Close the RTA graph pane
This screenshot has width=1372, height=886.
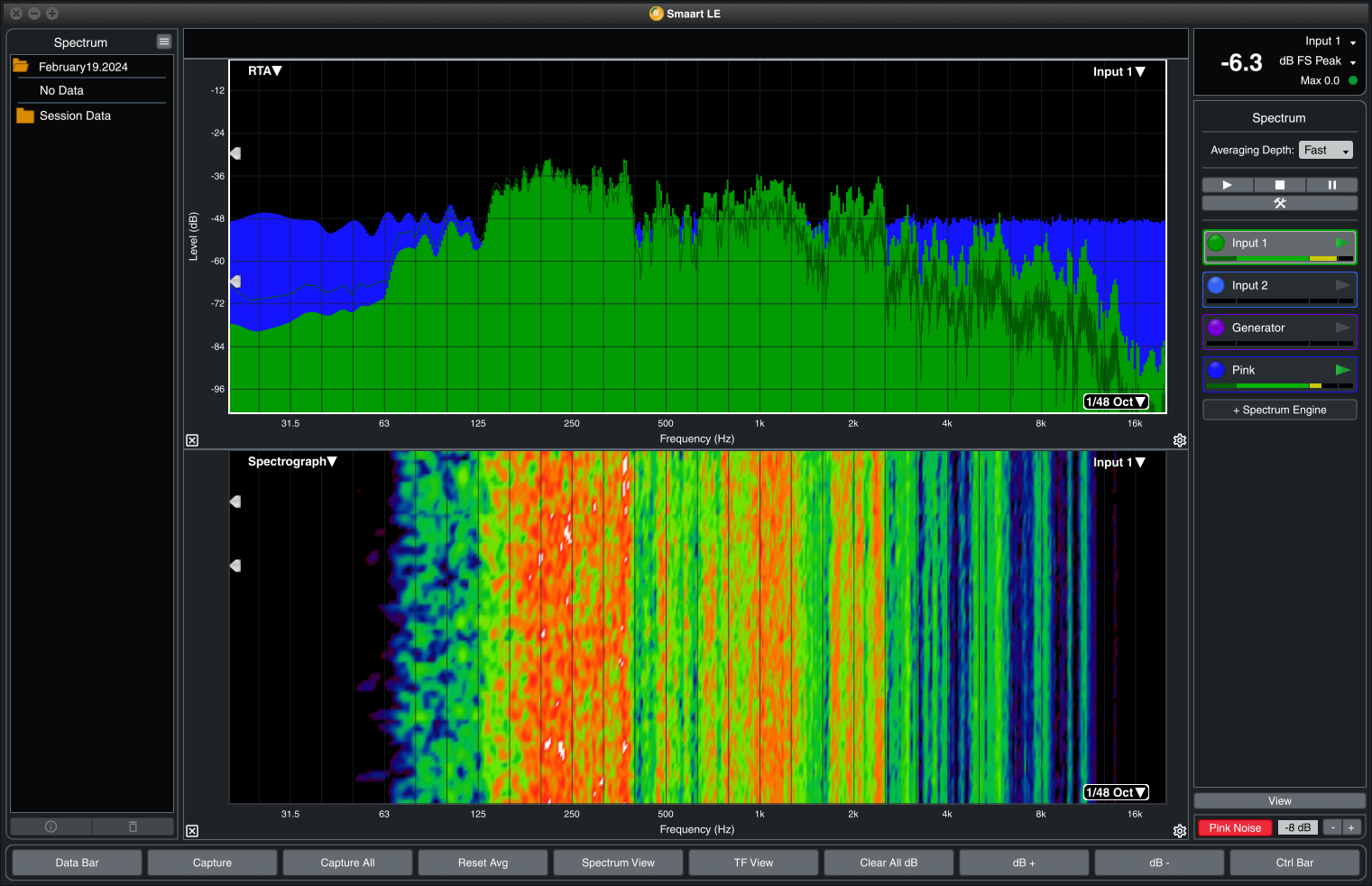(x=192, y=440)
